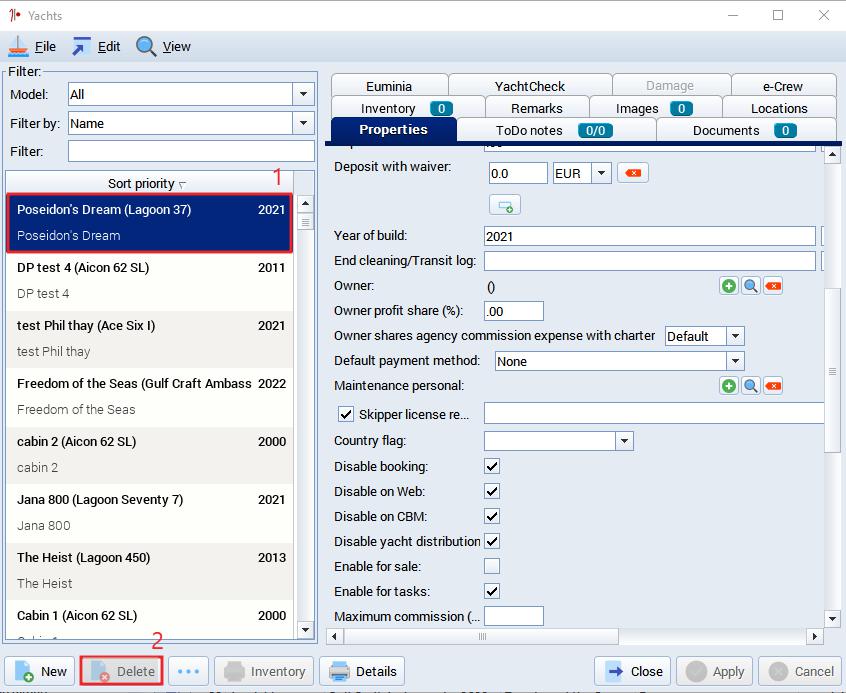The image size is (846, 693).
Task: Click the New yacht button
Action: coord(40,671)
